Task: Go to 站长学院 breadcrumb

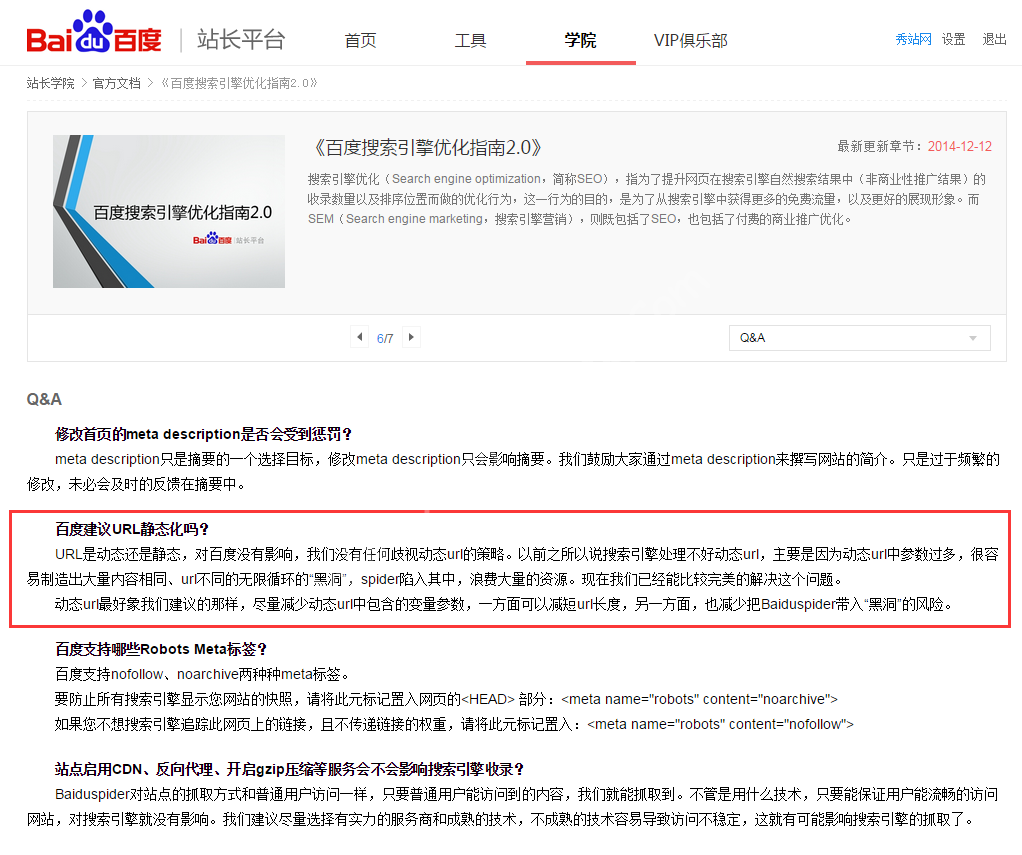Action: pos(50,83)
